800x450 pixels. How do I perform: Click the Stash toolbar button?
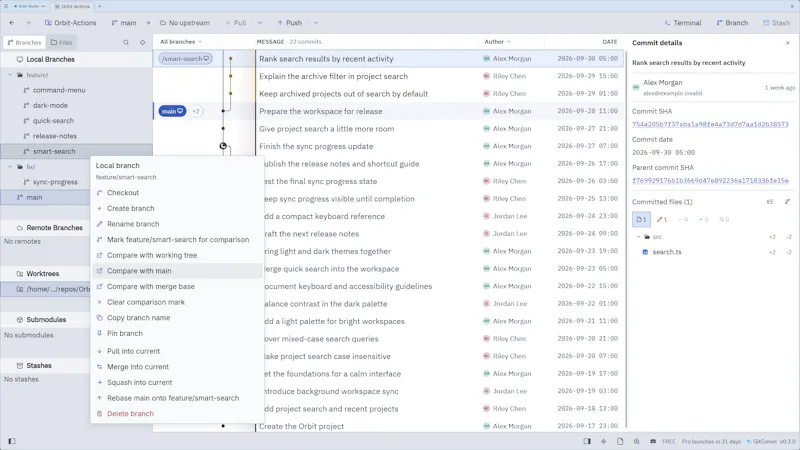click(x=776, y=23)
